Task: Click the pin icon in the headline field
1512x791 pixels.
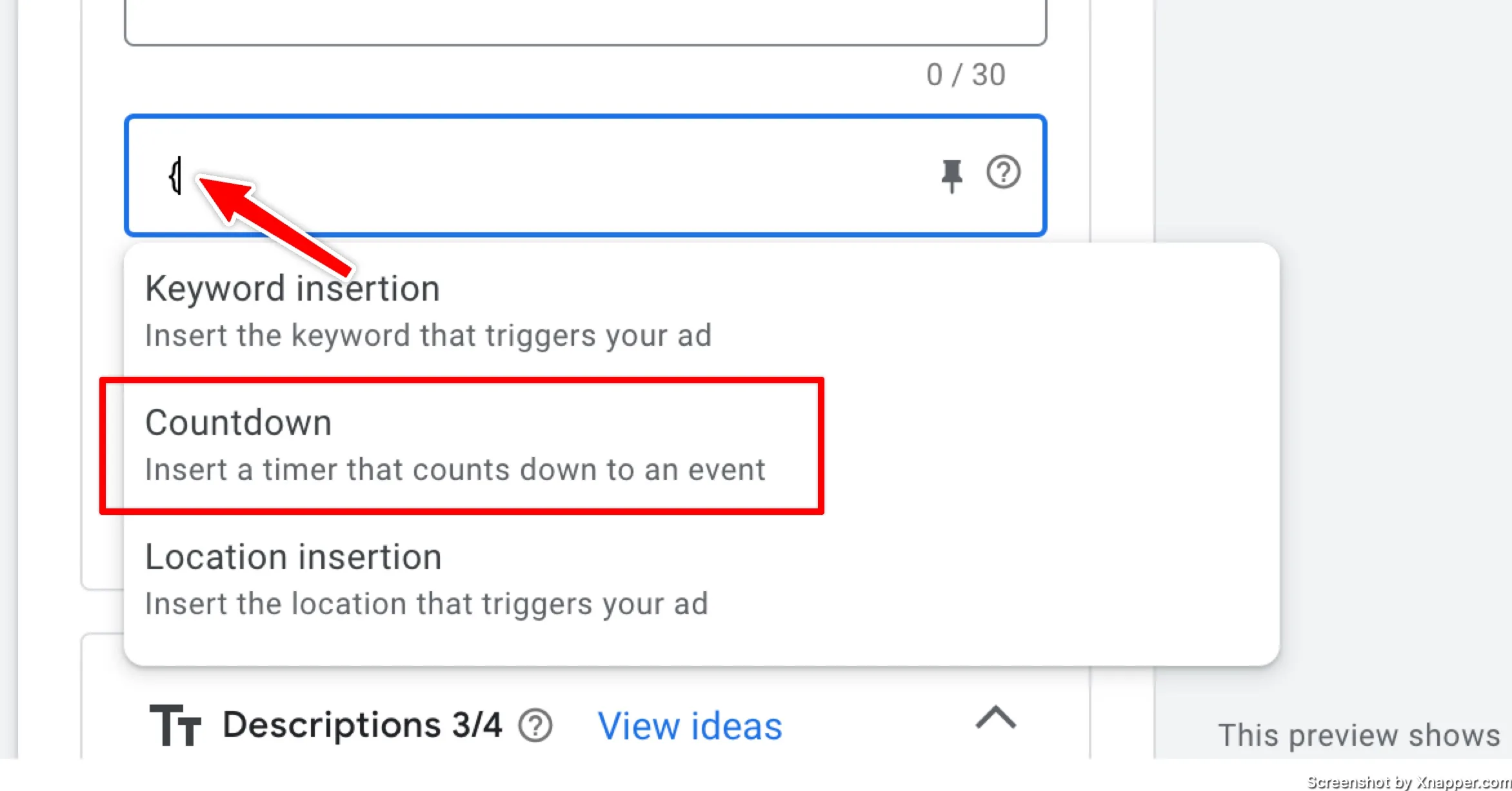Action: (x=951, y=175)
